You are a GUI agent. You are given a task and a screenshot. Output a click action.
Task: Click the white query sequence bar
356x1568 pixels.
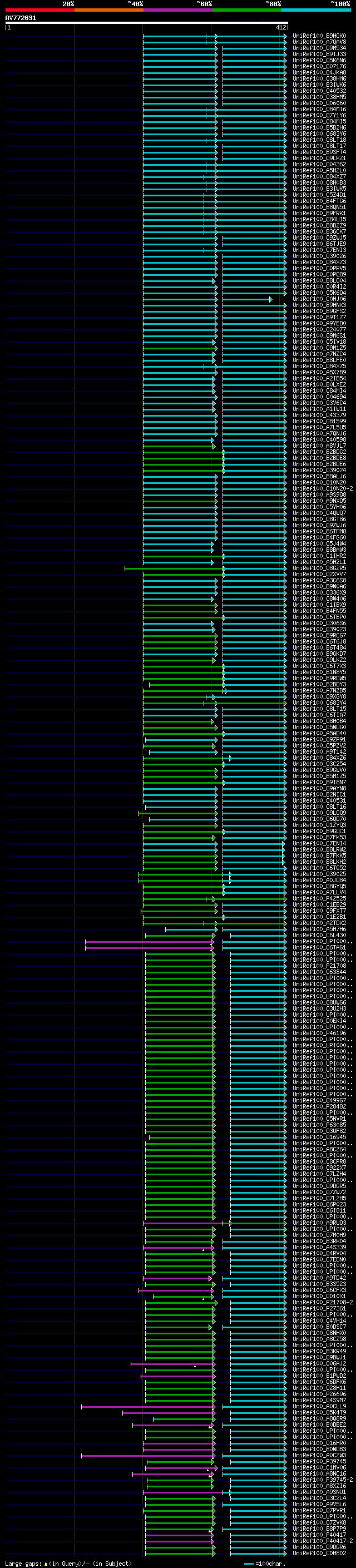[147, 22]
